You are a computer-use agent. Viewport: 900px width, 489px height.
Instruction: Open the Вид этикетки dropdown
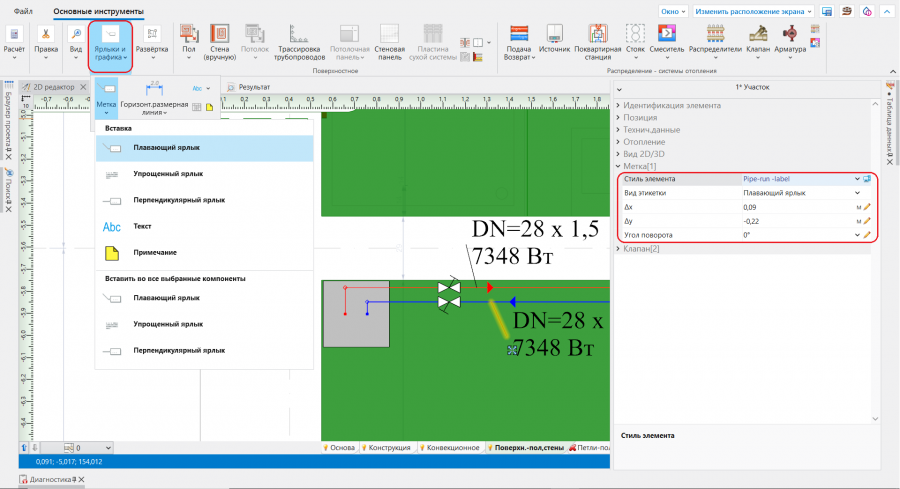[x=857, y=192]
